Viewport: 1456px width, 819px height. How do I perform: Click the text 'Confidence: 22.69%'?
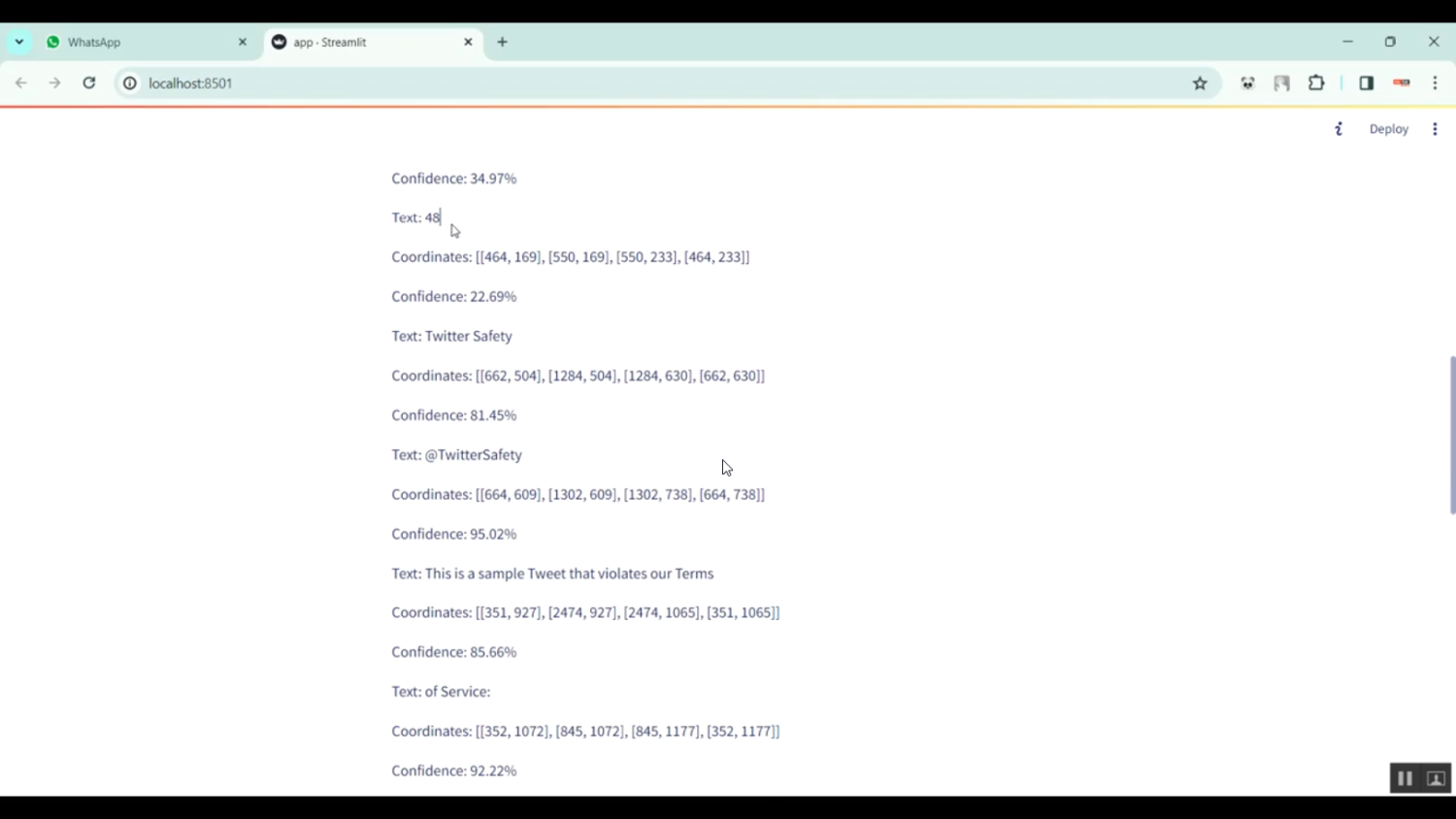[454, 297]
